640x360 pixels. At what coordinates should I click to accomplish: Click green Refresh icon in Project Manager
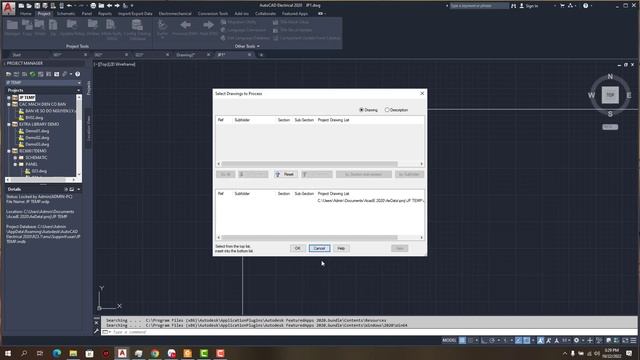tap(32, 74)
